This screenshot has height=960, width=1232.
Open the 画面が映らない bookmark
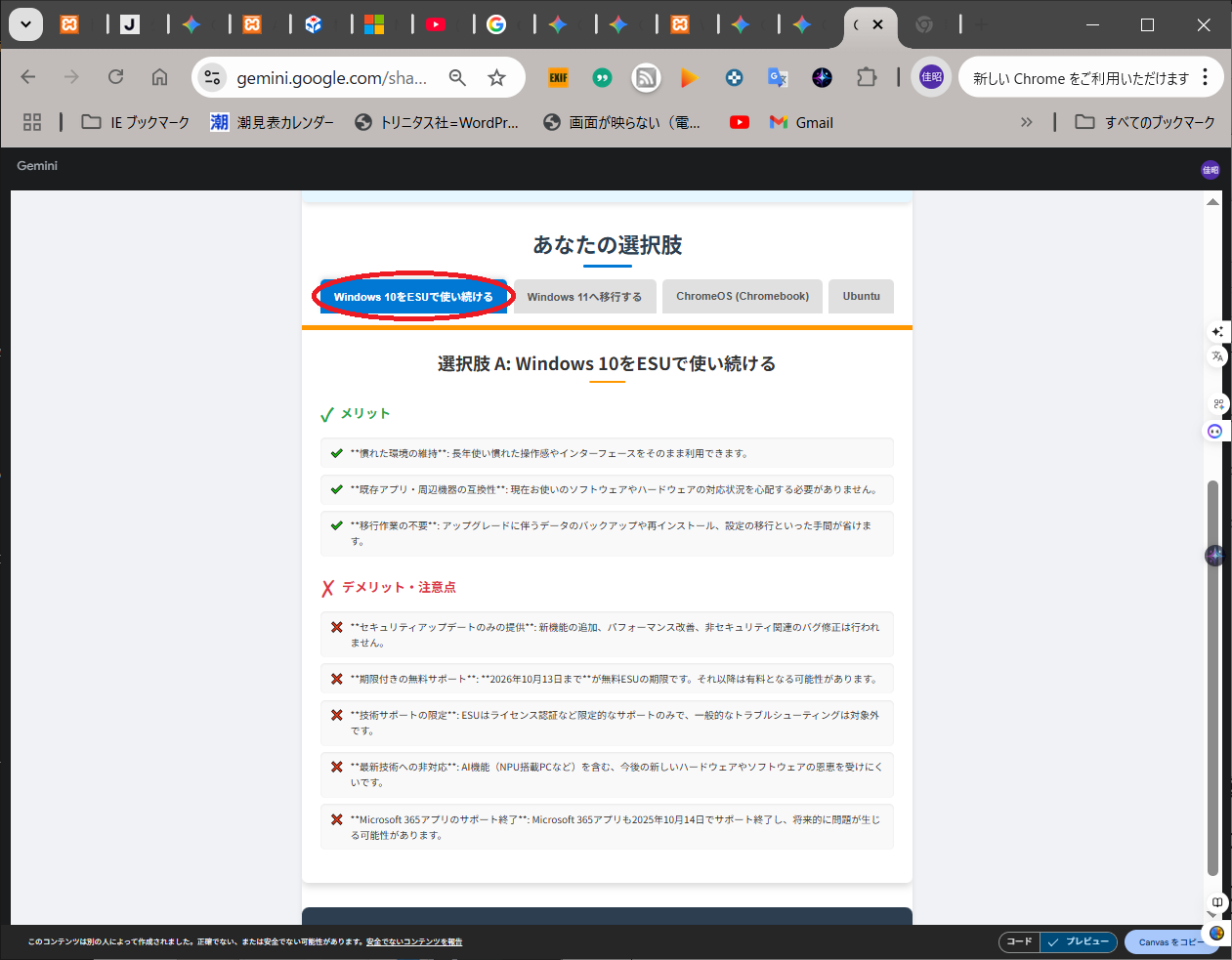point(622,122)
